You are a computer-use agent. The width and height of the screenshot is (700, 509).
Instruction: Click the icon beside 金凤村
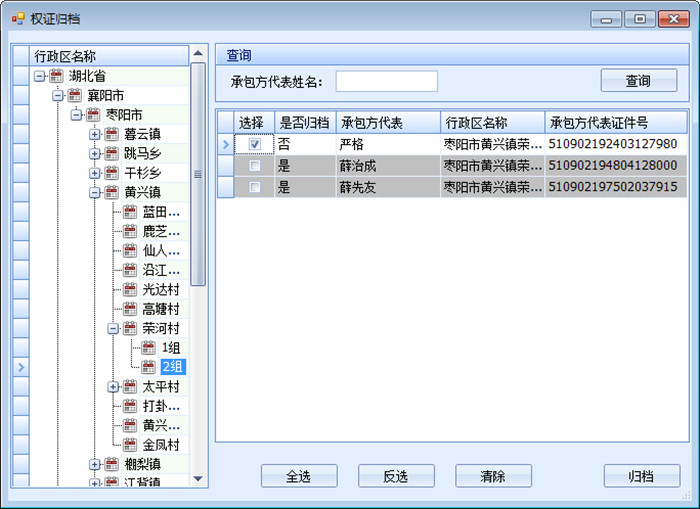(130, 444)
